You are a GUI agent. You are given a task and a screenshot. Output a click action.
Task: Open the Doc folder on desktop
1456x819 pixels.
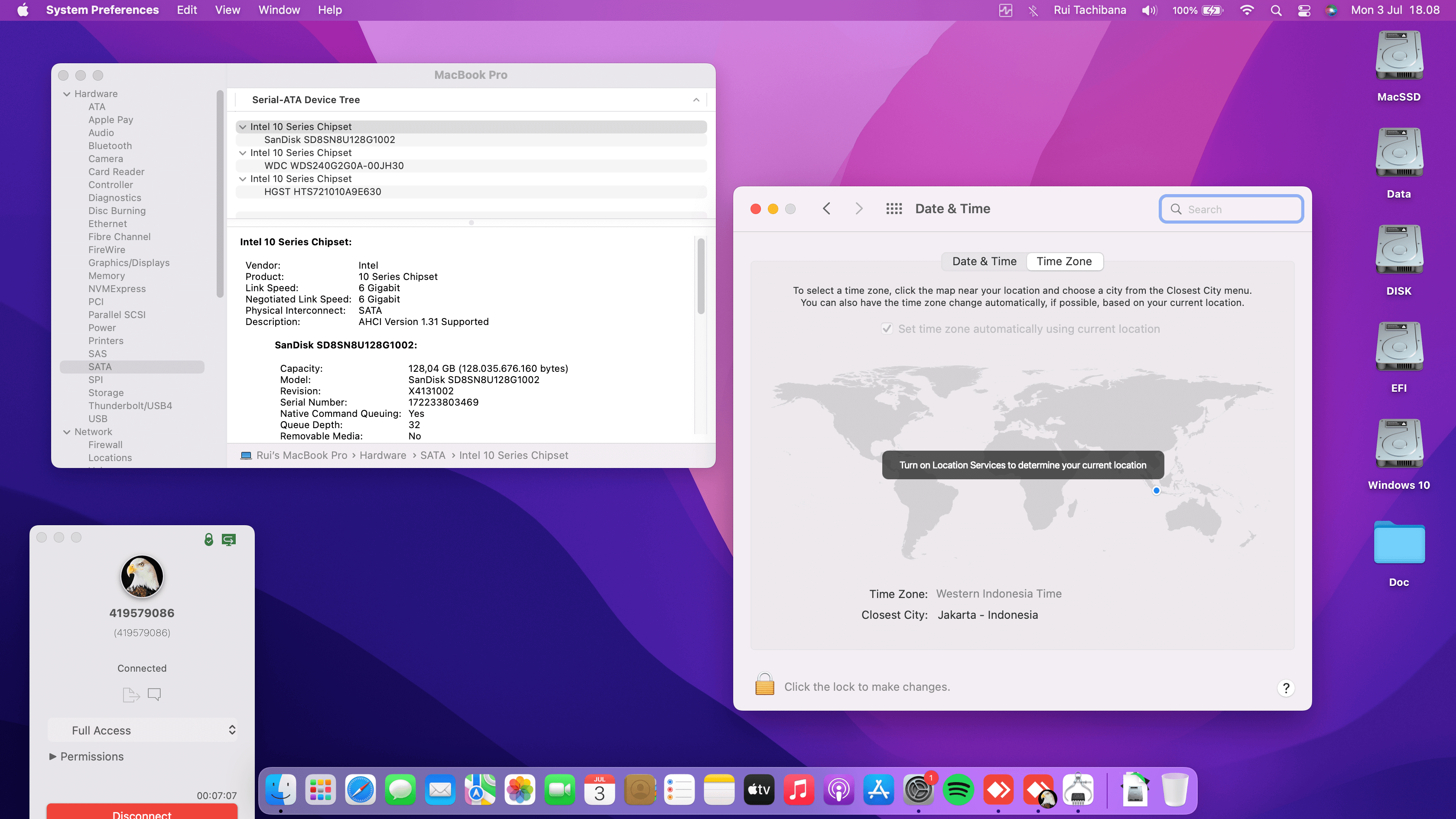(1399, 543)
